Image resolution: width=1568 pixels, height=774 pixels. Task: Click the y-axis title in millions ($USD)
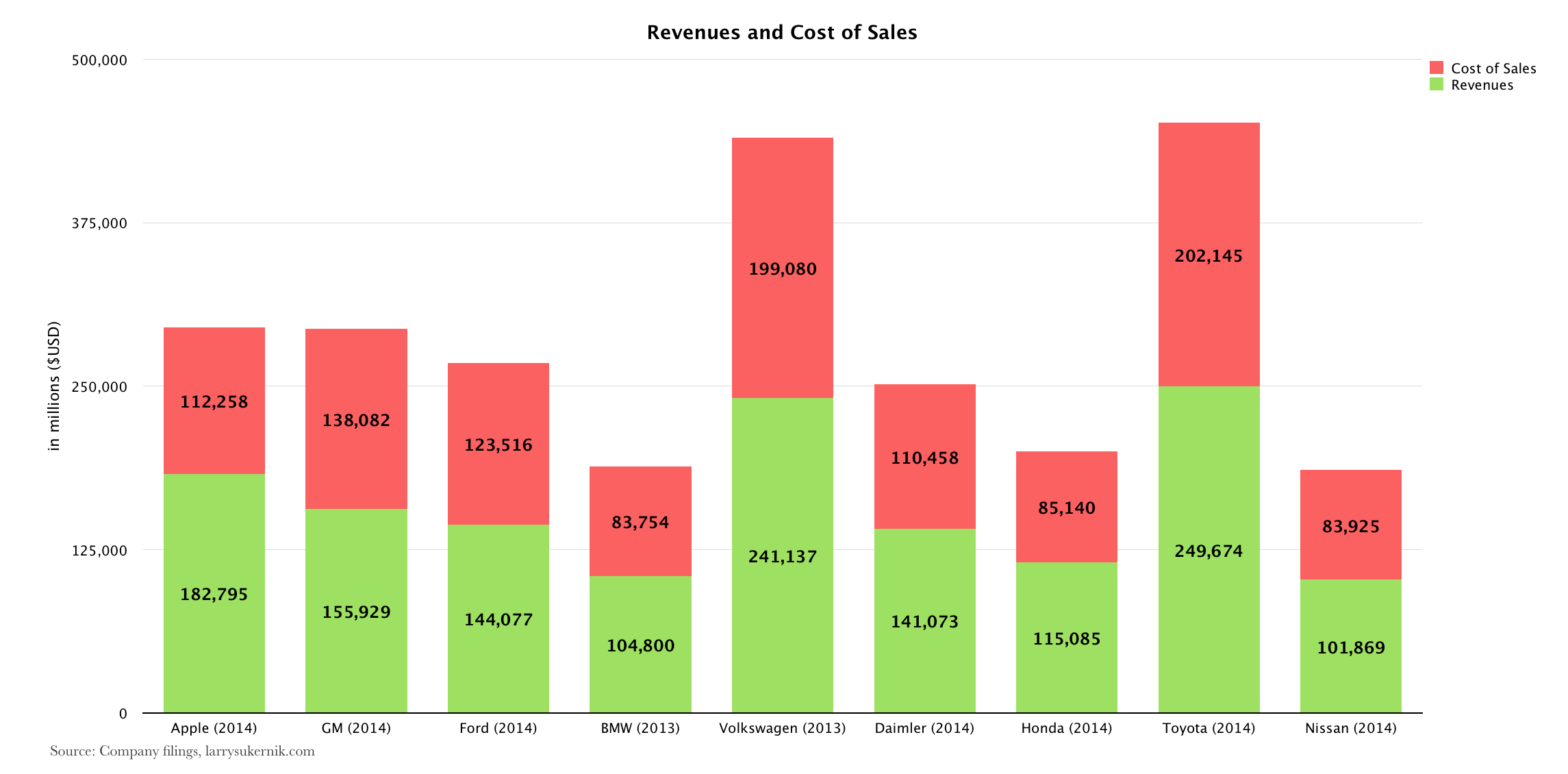(x=55, y=386)
